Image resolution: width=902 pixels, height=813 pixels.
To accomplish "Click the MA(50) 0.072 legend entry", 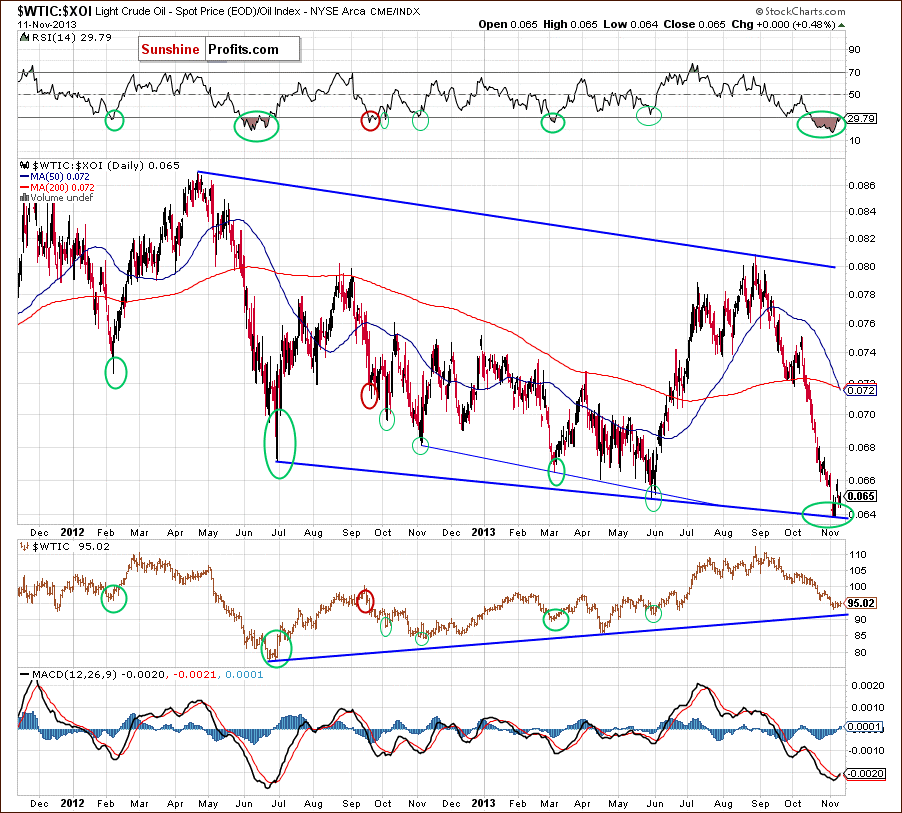I will tap(60, 177).
